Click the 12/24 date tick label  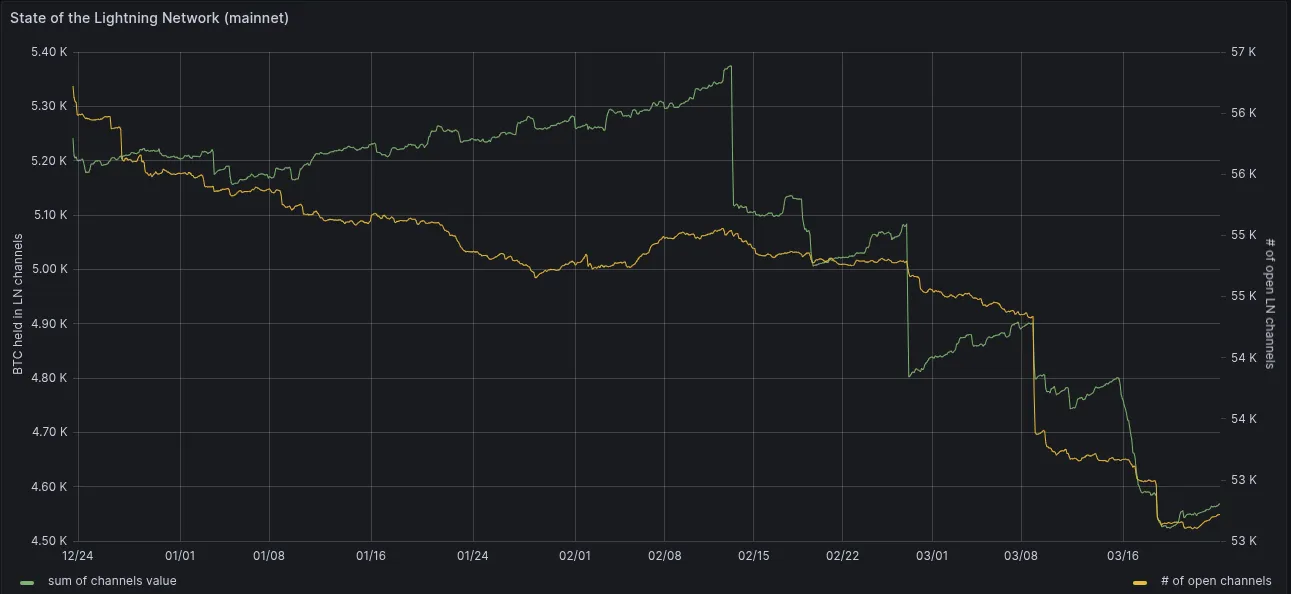[77, 555]
